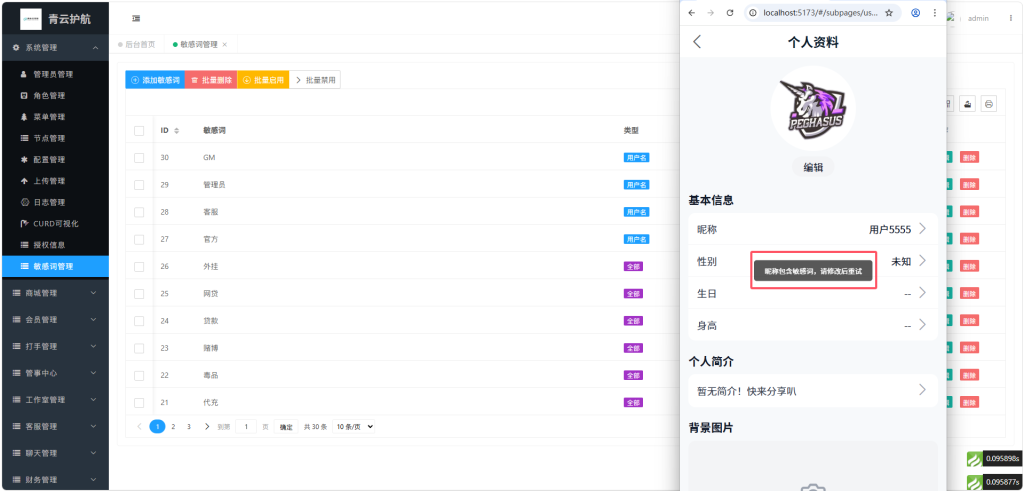
Task: Click the browser address bar URL
Action: [x=820, y=13]
